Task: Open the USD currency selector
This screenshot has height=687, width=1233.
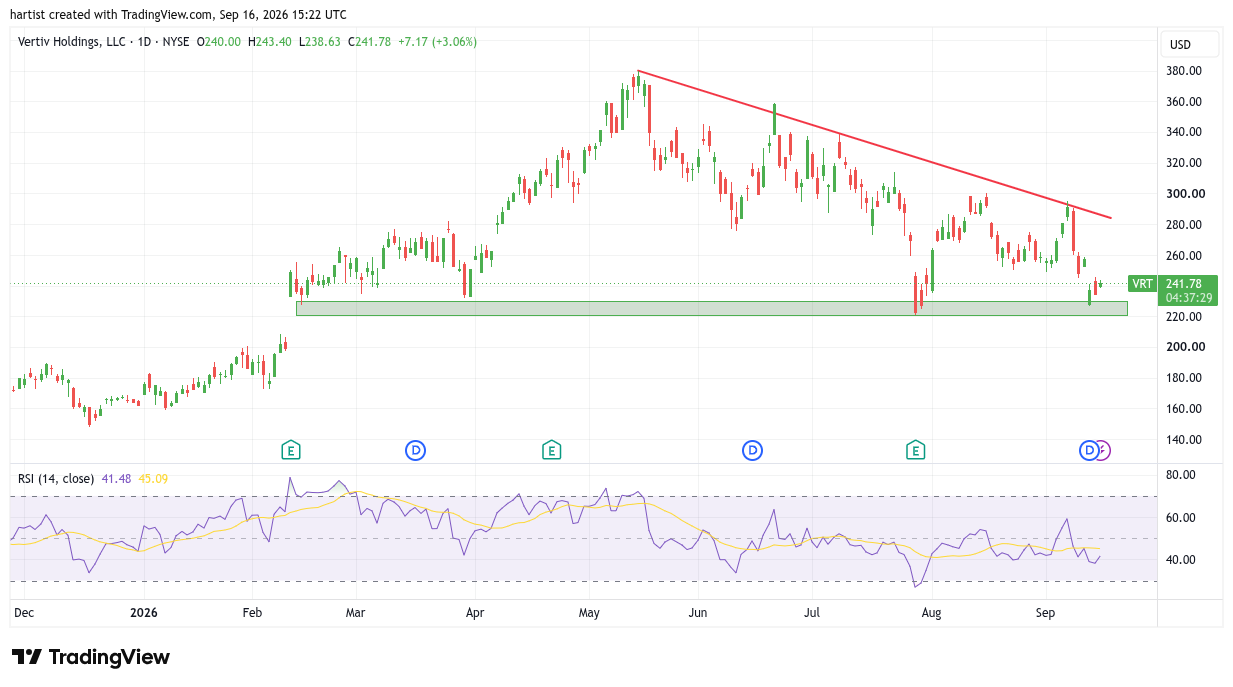Action: 1190,44
